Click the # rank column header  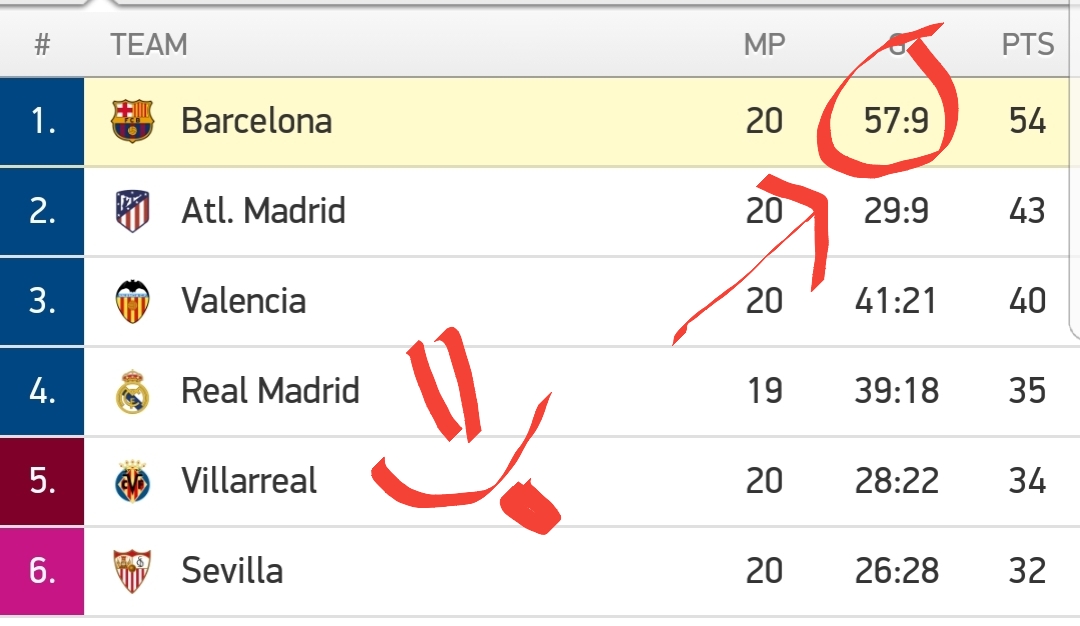42,45
